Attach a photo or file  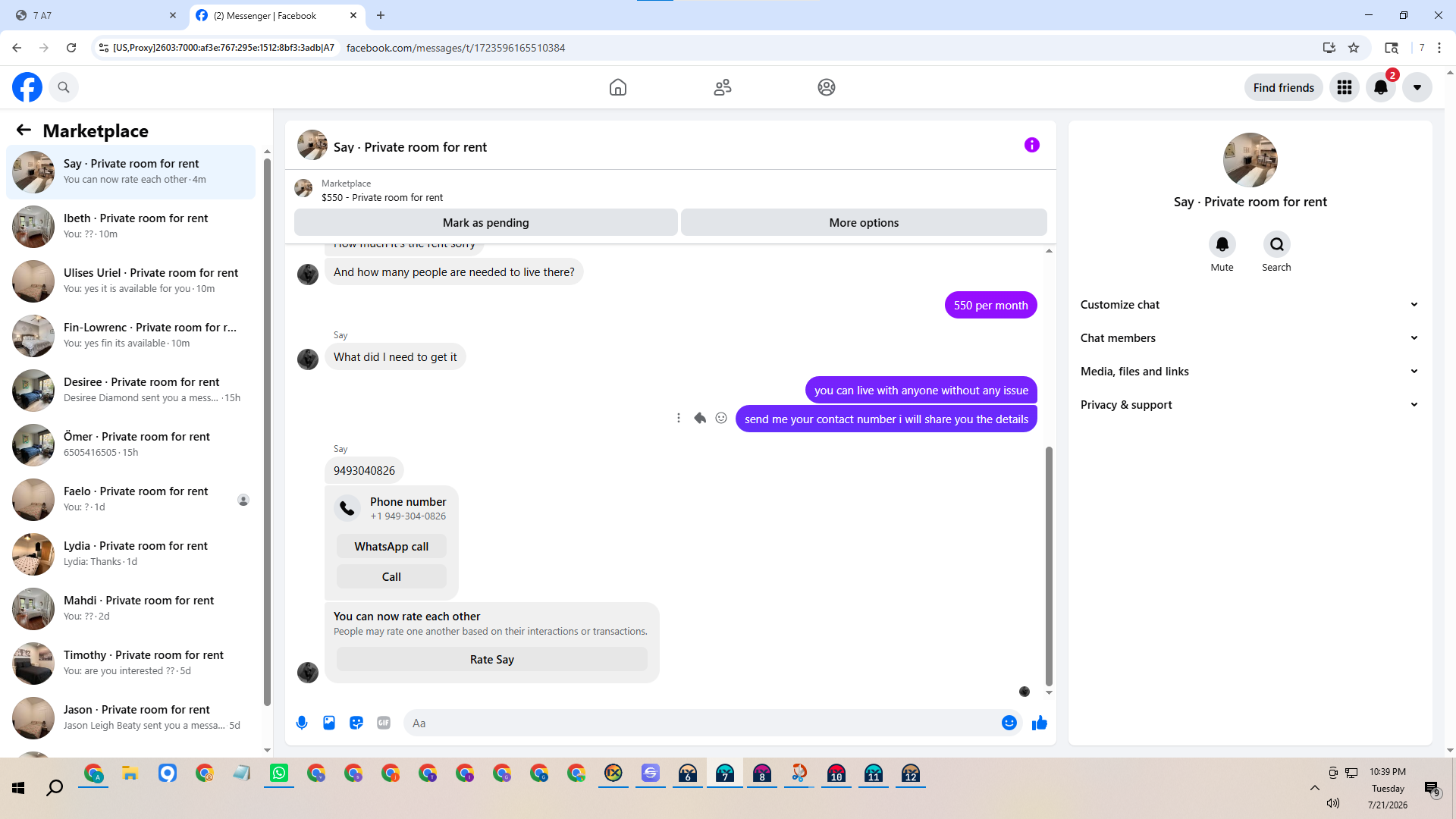click(x=329, y=723)
